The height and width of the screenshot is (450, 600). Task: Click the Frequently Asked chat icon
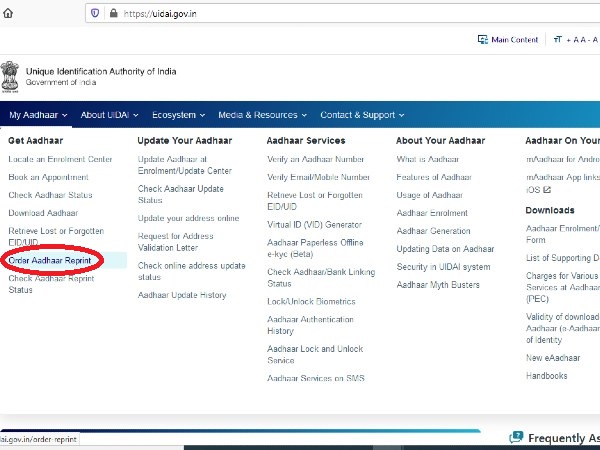click(x=516, y=438)
